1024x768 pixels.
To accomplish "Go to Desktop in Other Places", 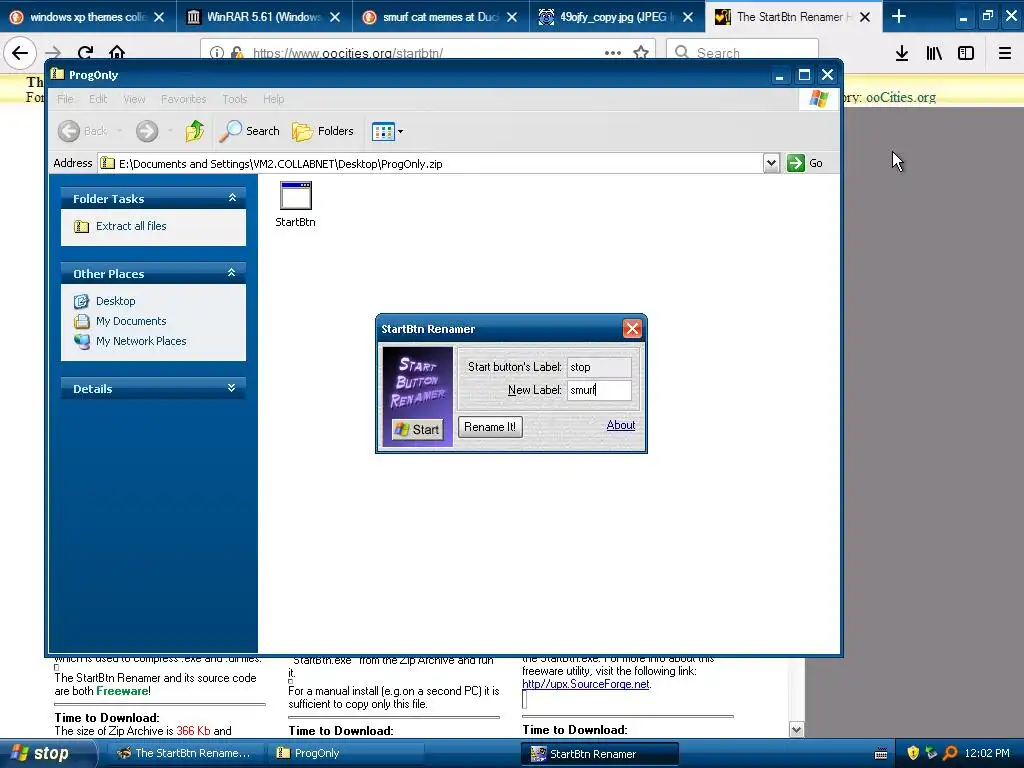I will 116,301.
